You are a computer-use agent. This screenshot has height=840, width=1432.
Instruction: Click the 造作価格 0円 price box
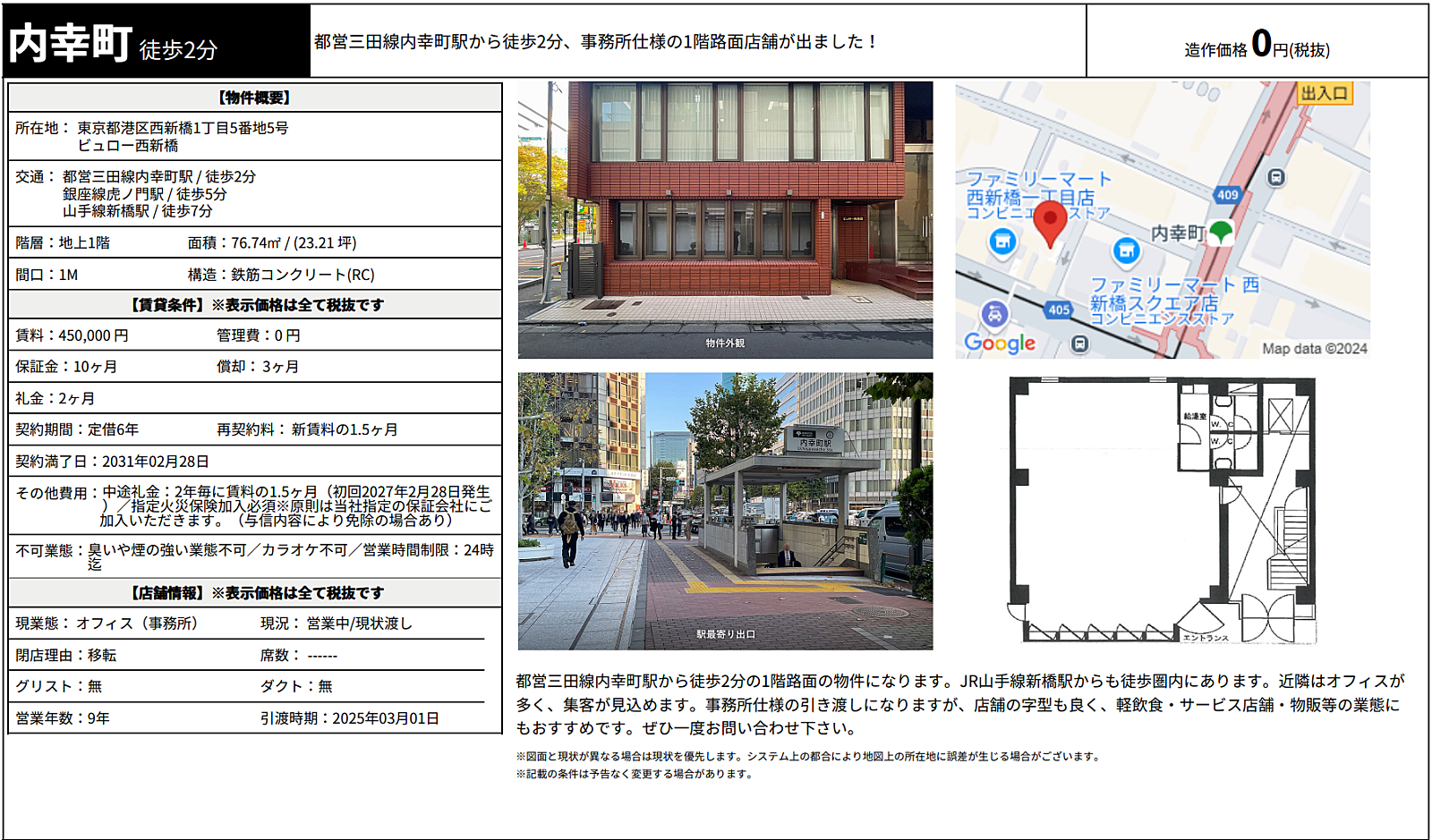click(x=1257, y=41)
